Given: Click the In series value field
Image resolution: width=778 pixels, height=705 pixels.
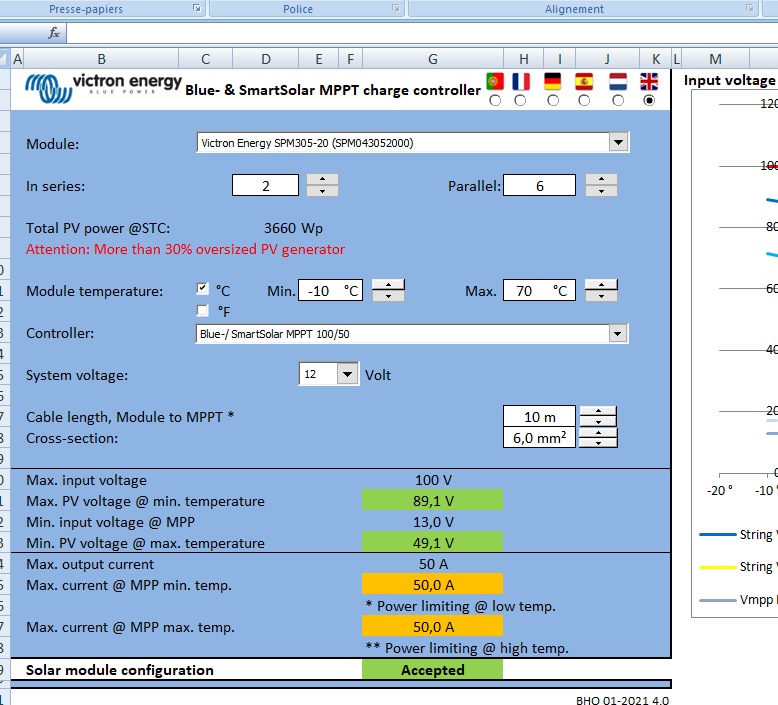Looking at the screenshot, I should coord(265,185).
